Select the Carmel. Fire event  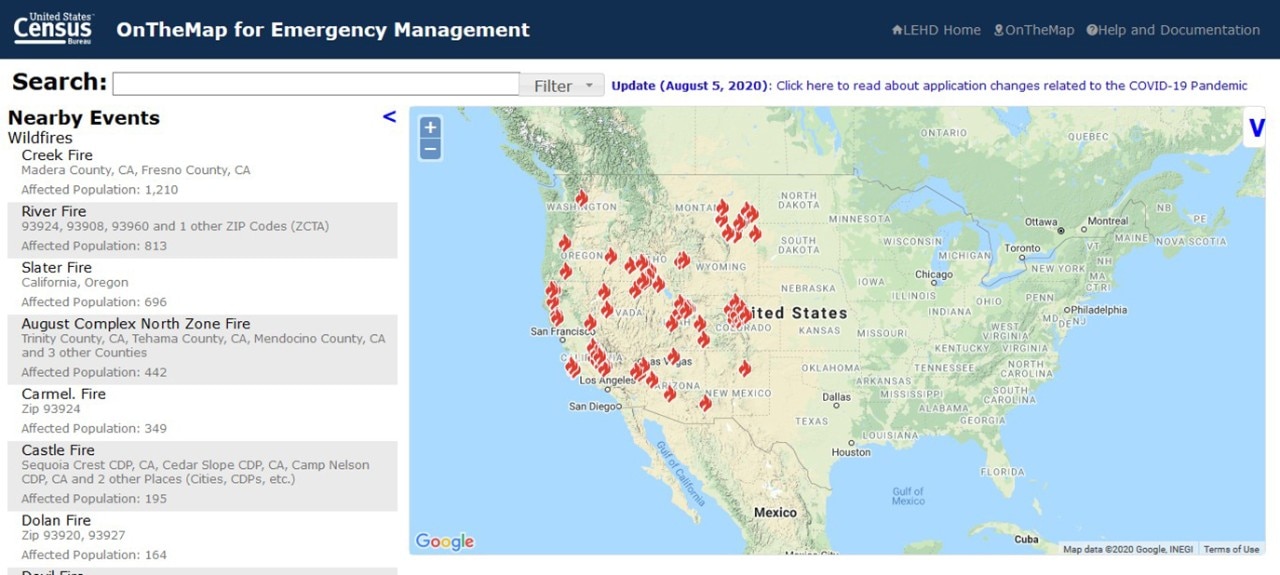tap(63, 394)
